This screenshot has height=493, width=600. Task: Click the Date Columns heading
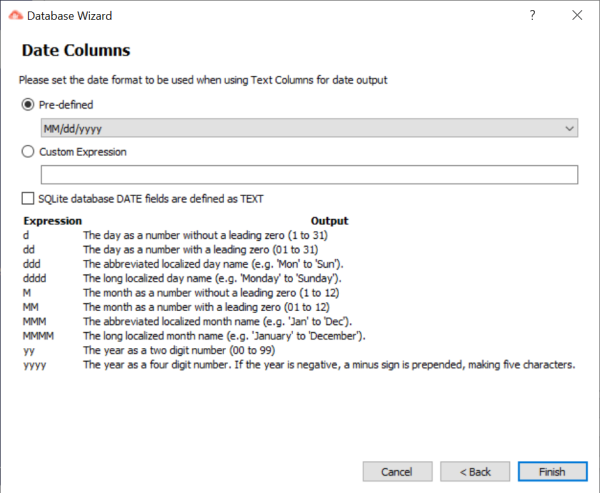pyautogui.click(x=76, y=51)
